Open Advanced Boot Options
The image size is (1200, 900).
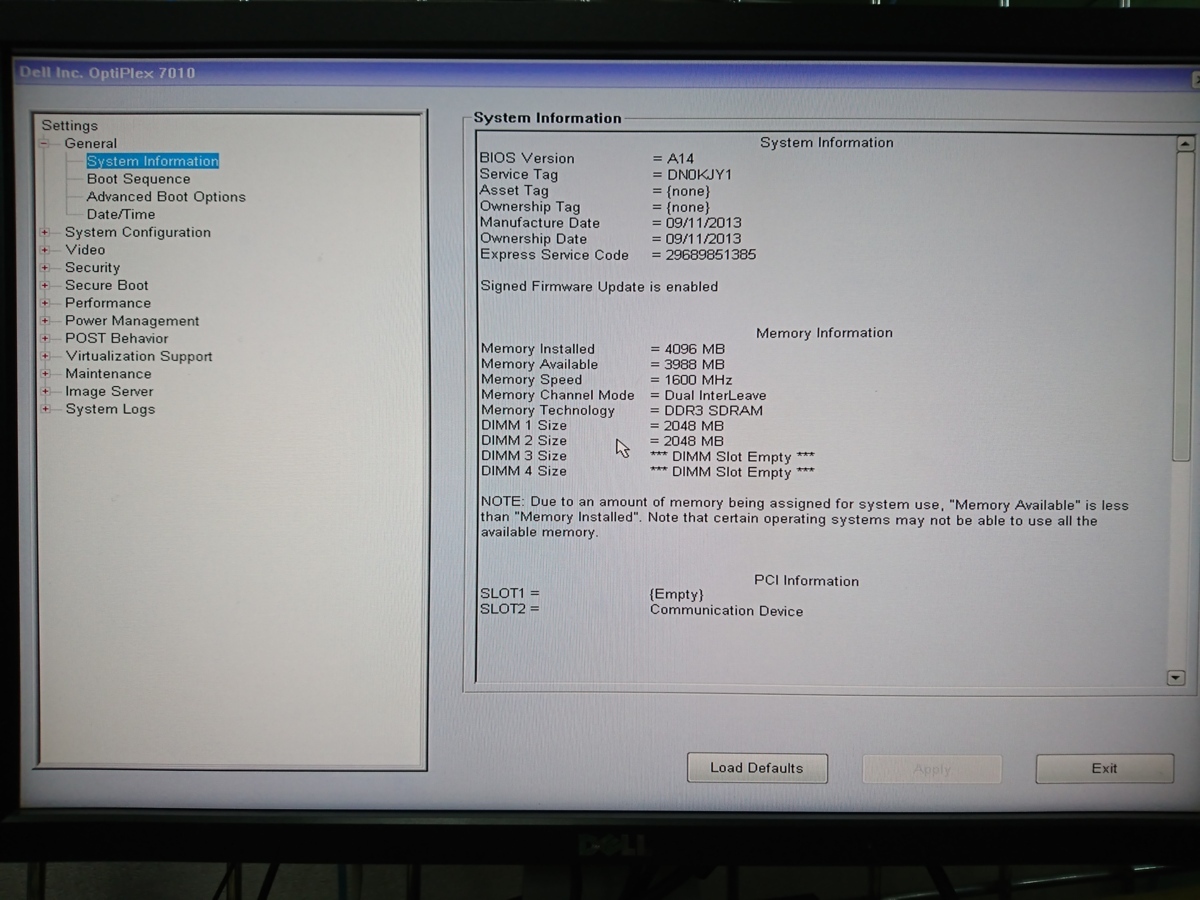tap(166, 197)
